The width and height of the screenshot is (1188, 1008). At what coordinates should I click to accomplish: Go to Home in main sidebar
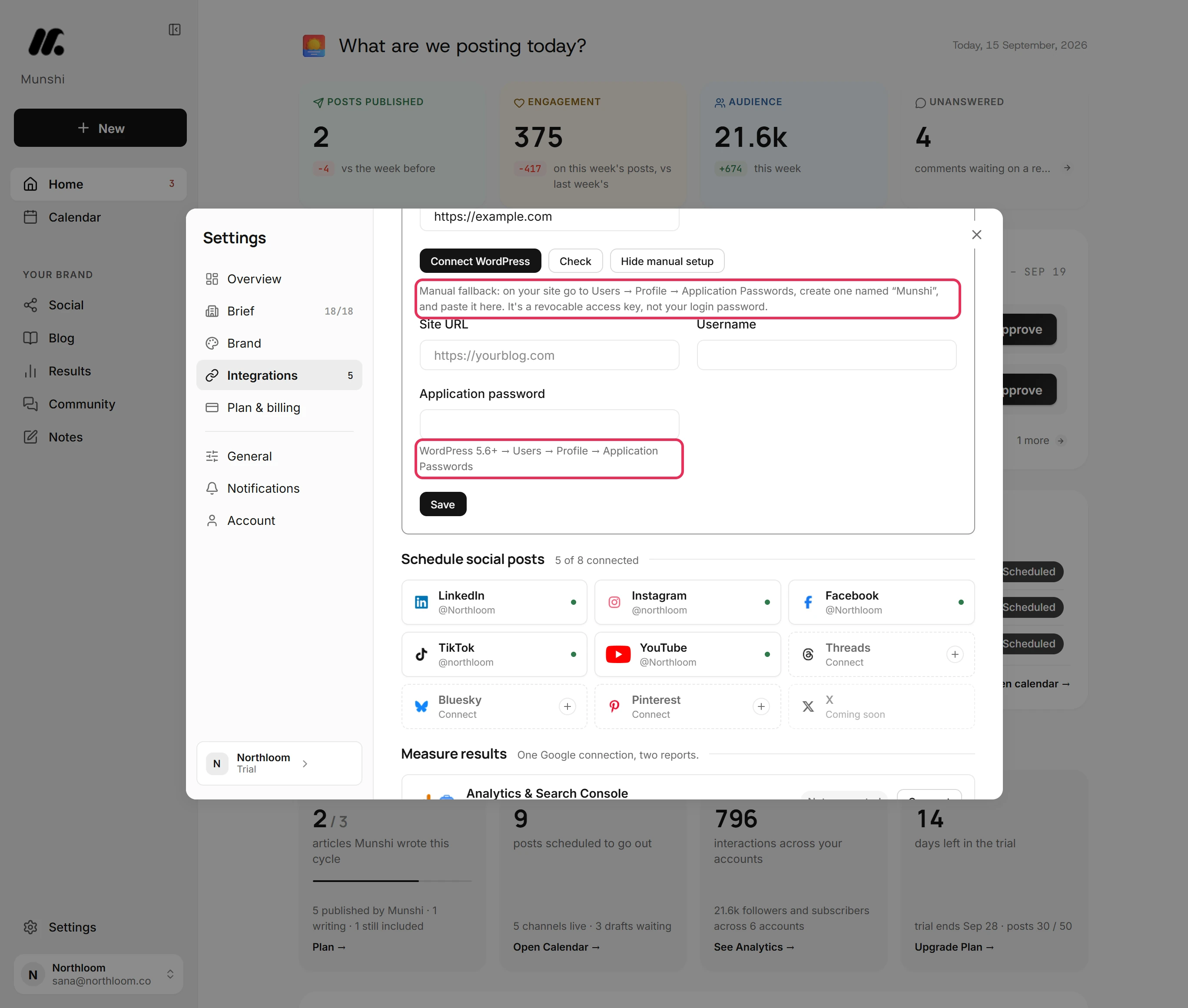coord(98,184)
